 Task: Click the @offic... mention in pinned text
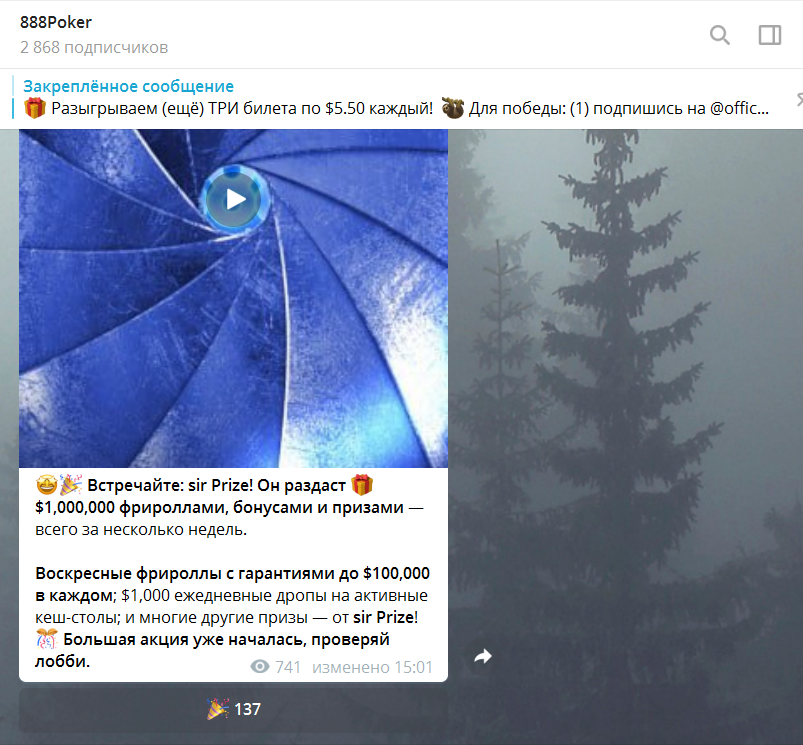[739, 109]
